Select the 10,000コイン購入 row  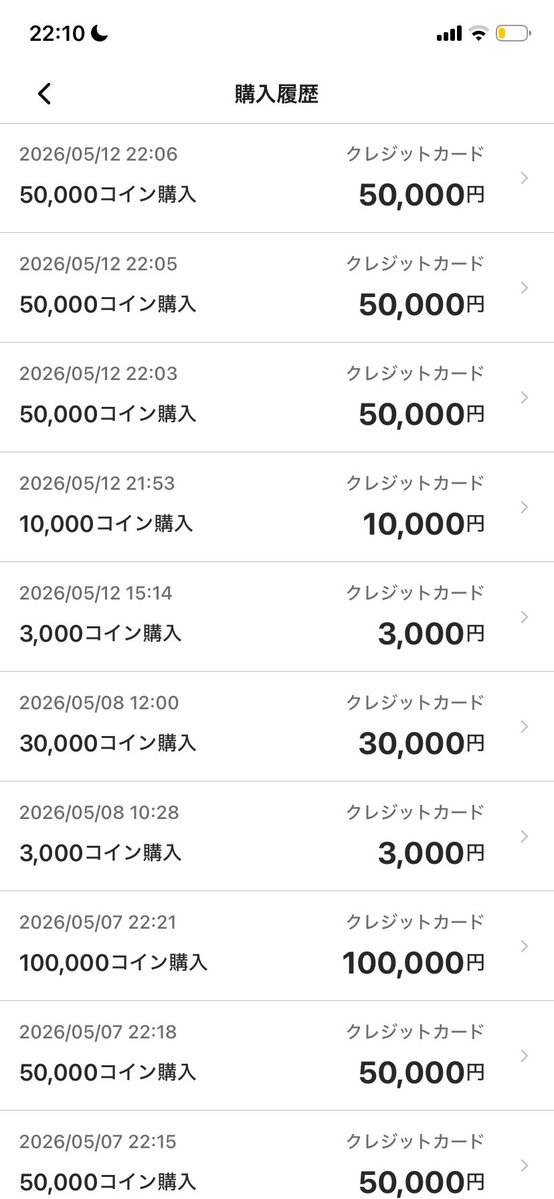tap(277, 507)
